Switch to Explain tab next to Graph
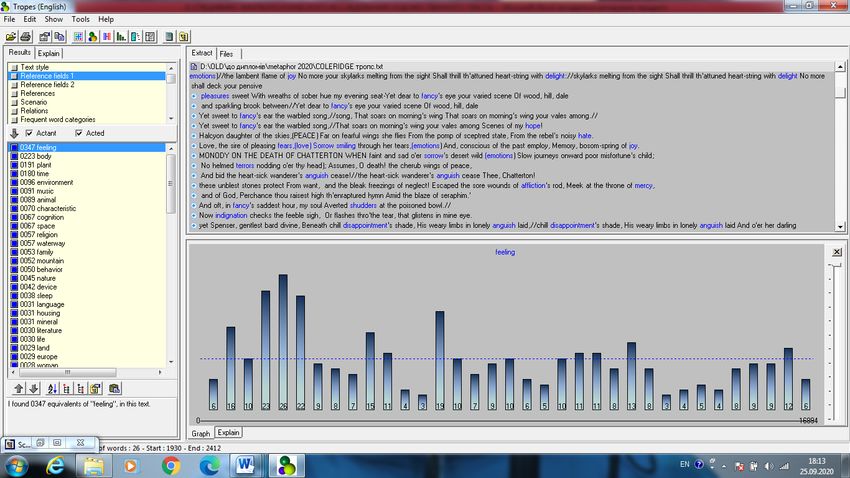This screenshot has width=850, height=478. (x=228, y=432)
